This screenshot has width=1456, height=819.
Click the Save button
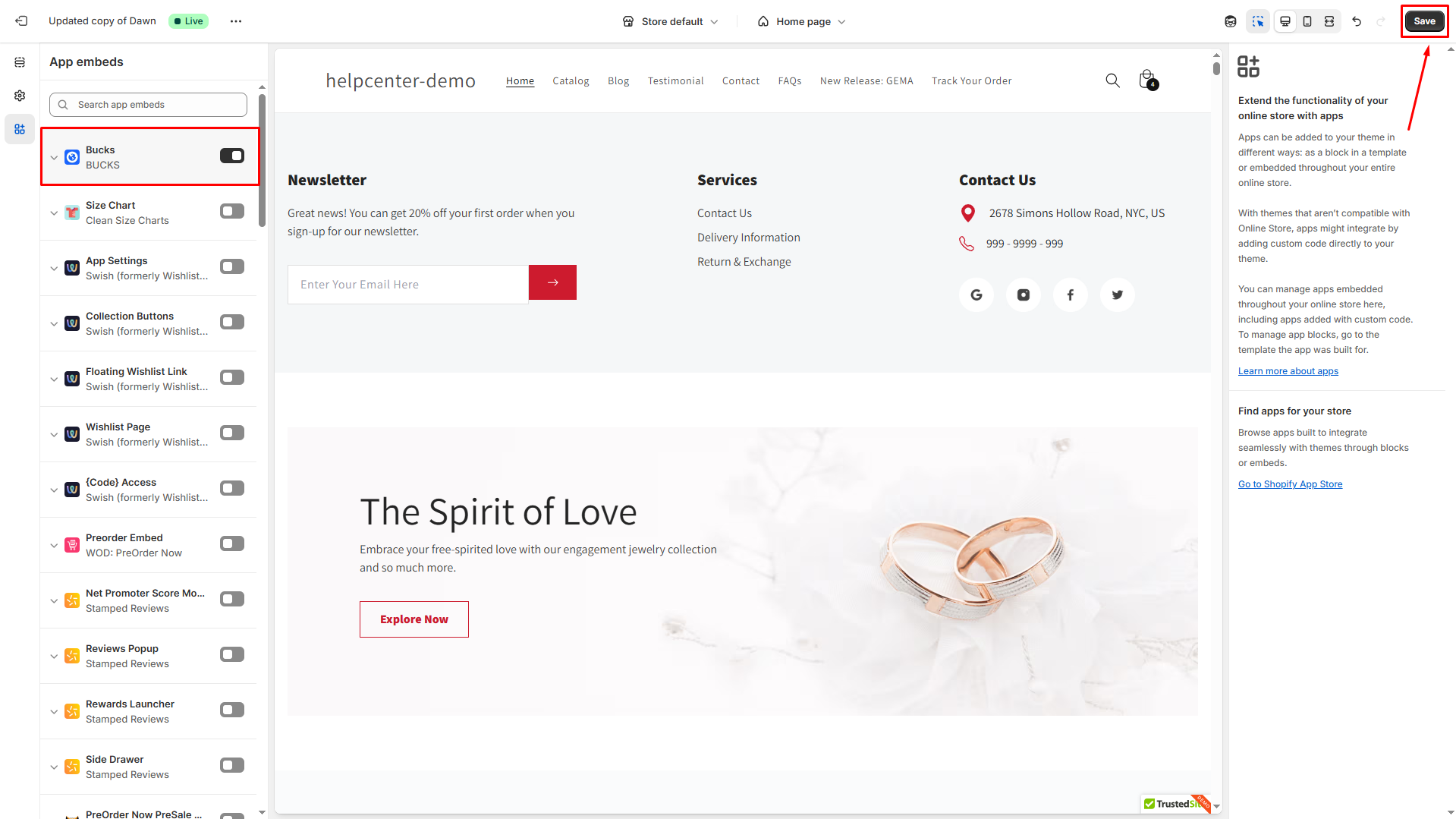(1424, 21)
